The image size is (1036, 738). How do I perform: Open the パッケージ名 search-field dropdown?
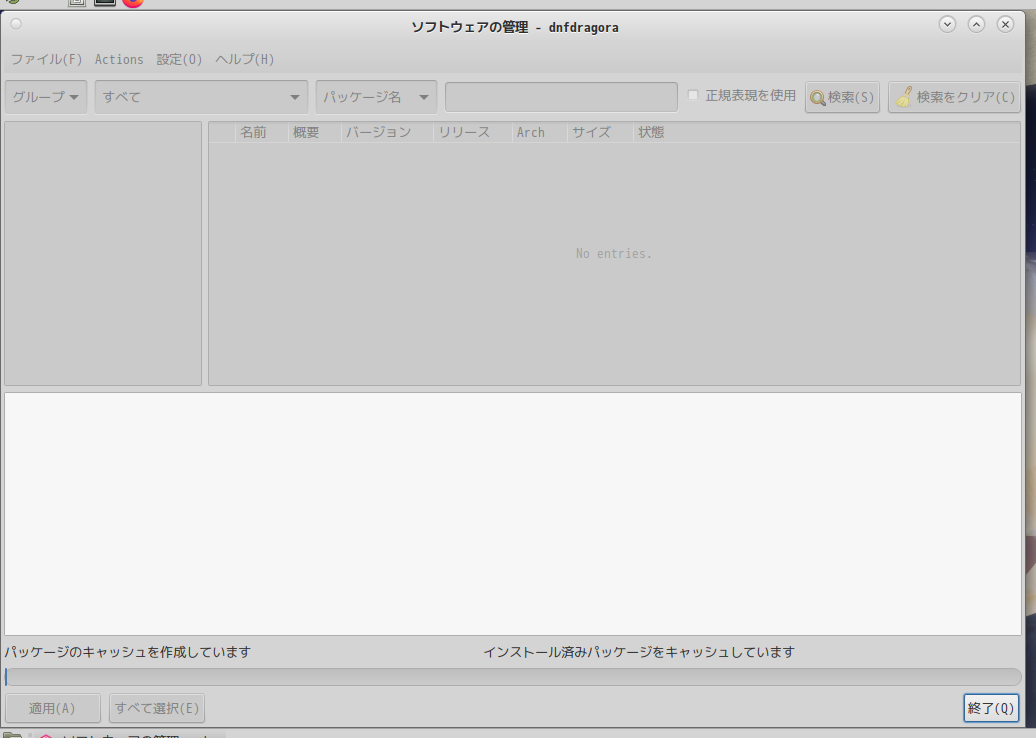(376, 96)
